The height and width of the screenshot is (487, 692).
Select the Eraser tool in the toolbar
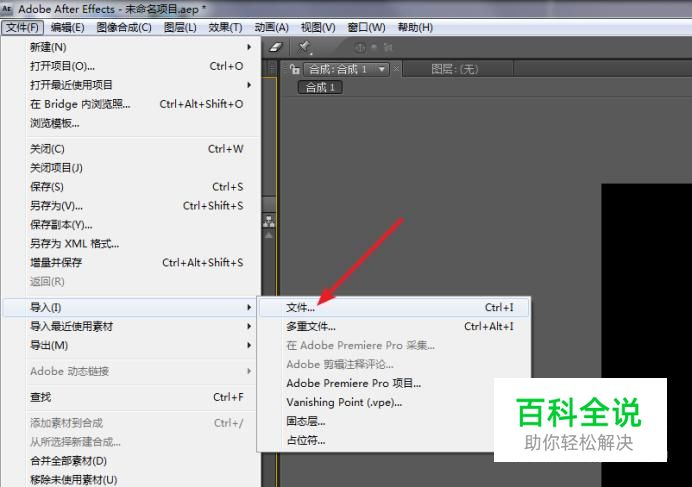pos(276,47)
